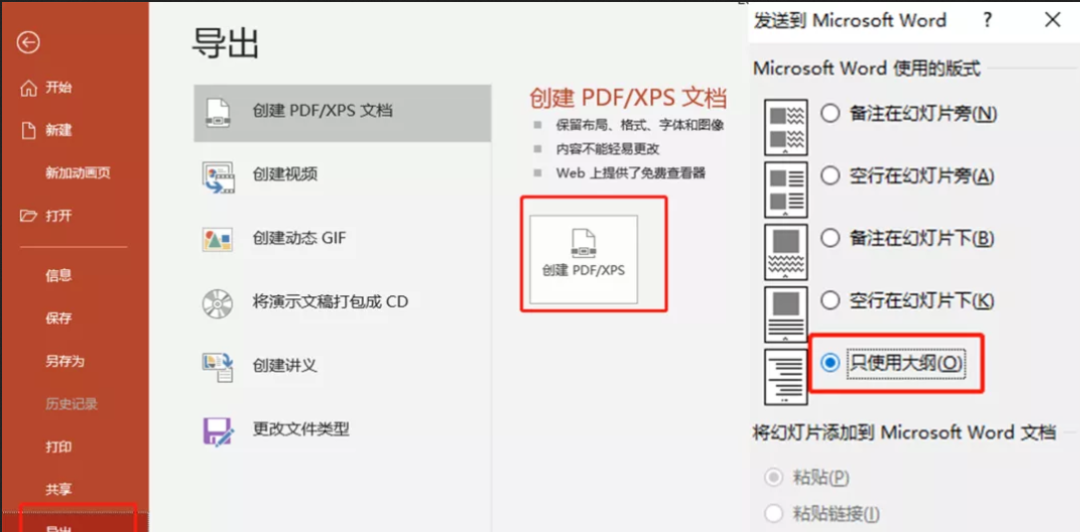Click the 创建 PDF/XPS button

(x=583, y=258)
